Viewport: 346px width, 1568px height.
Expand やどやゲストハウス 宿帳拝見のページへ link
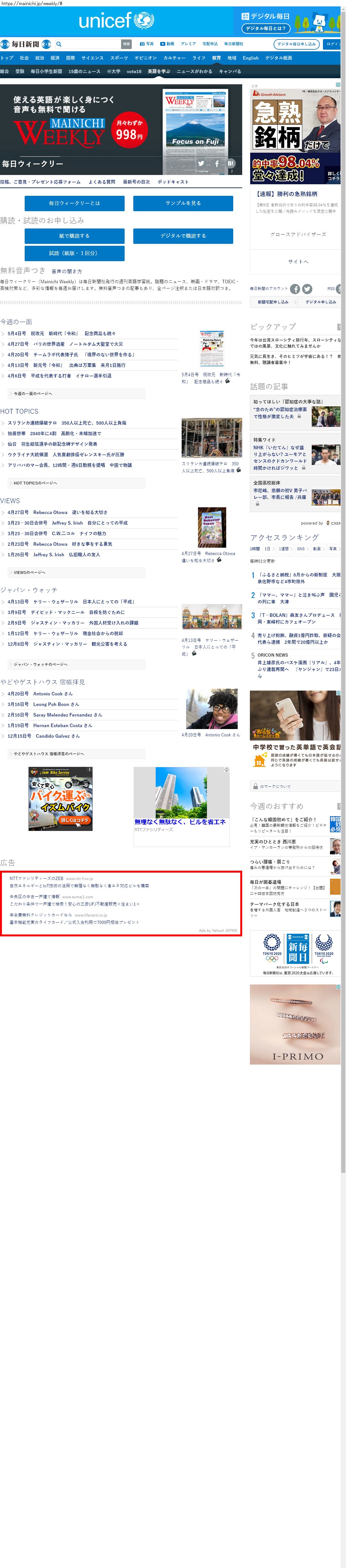tap(76, 754)
